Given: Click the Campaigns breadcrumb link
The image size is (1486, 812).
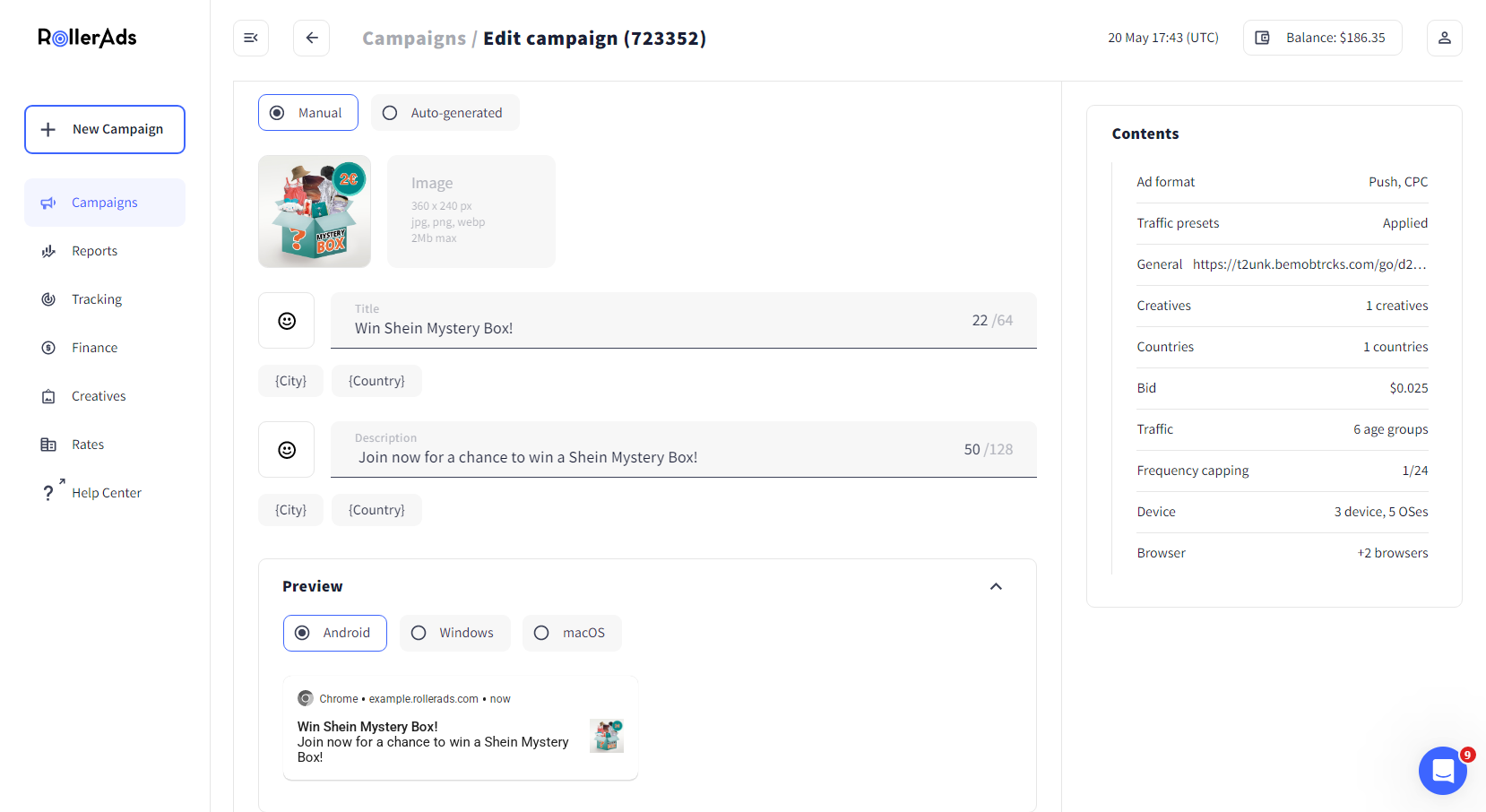Looking at the screenshot, I should coord(414,39).
